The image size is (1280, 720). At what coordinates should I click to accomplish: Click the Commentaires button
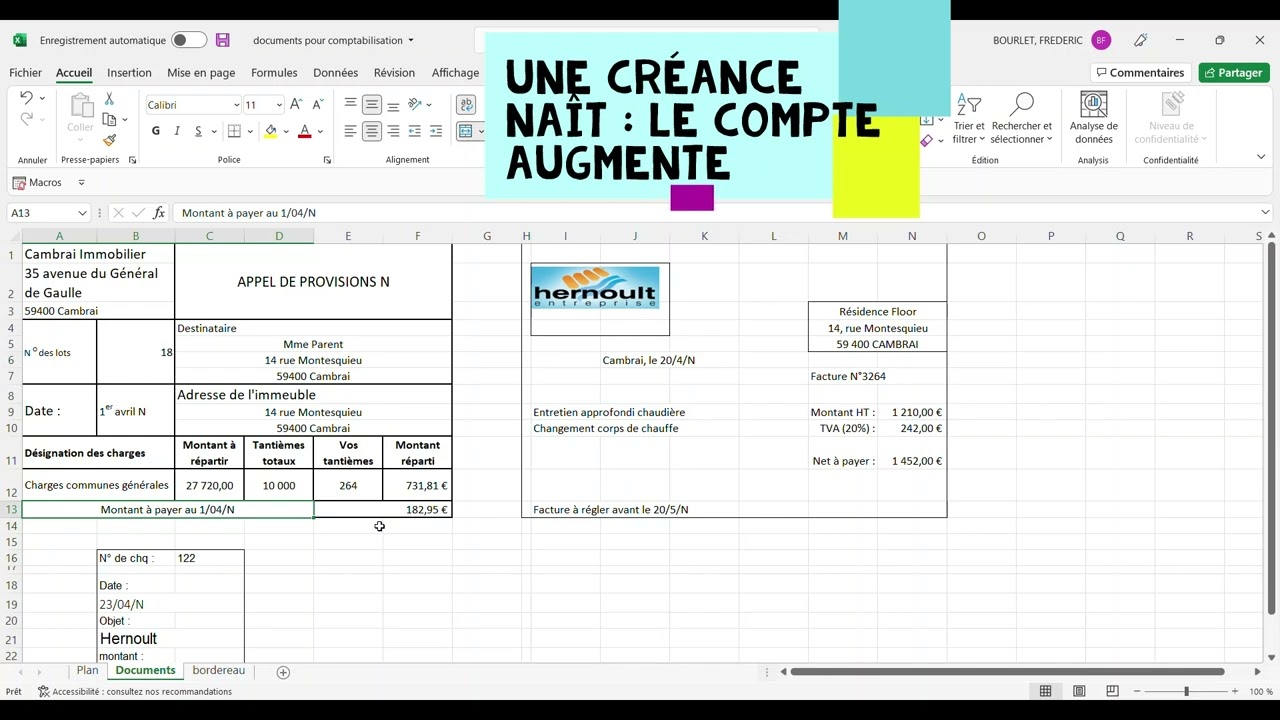[x=1140, y=73]
